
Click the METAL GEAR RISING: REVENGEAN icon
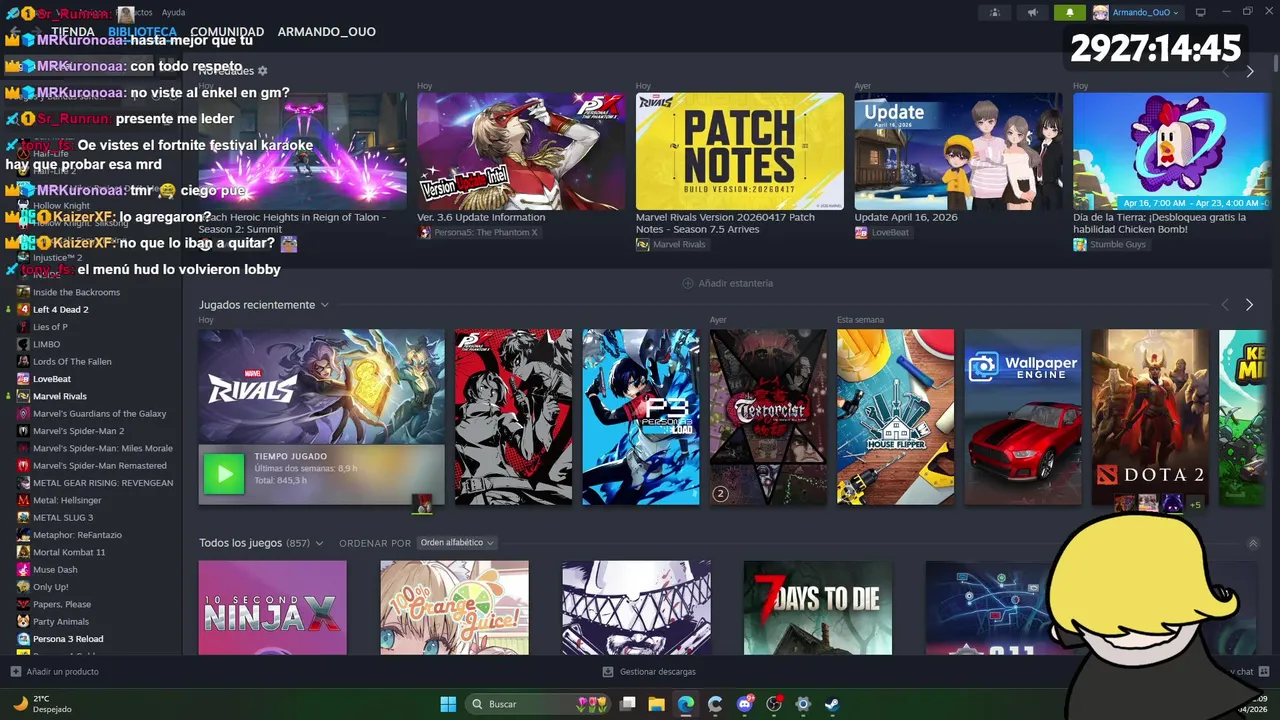23,483
